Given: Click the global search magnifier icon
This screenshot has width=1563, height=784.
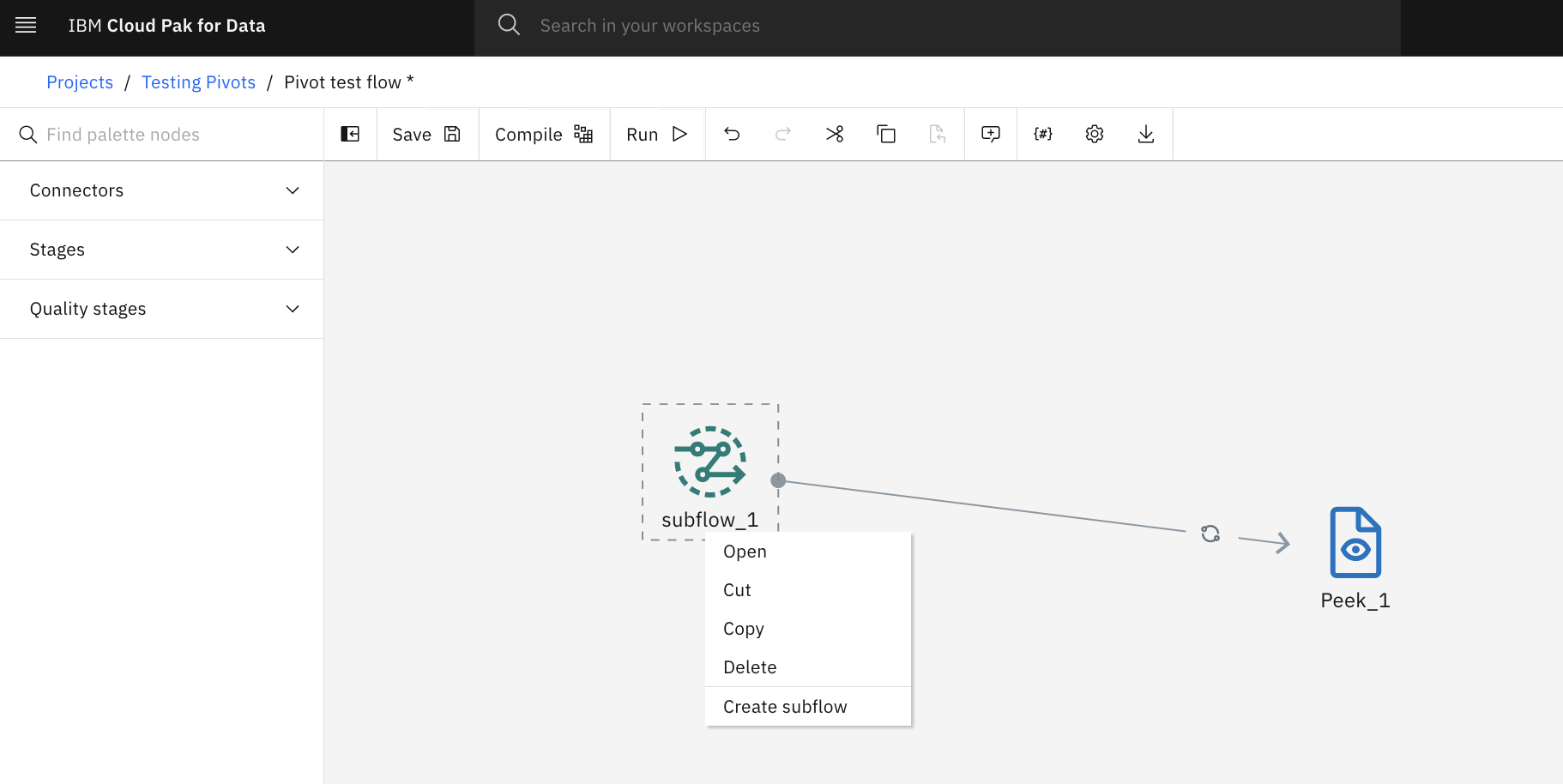Looking at the screenshot, I should (509, 25).
